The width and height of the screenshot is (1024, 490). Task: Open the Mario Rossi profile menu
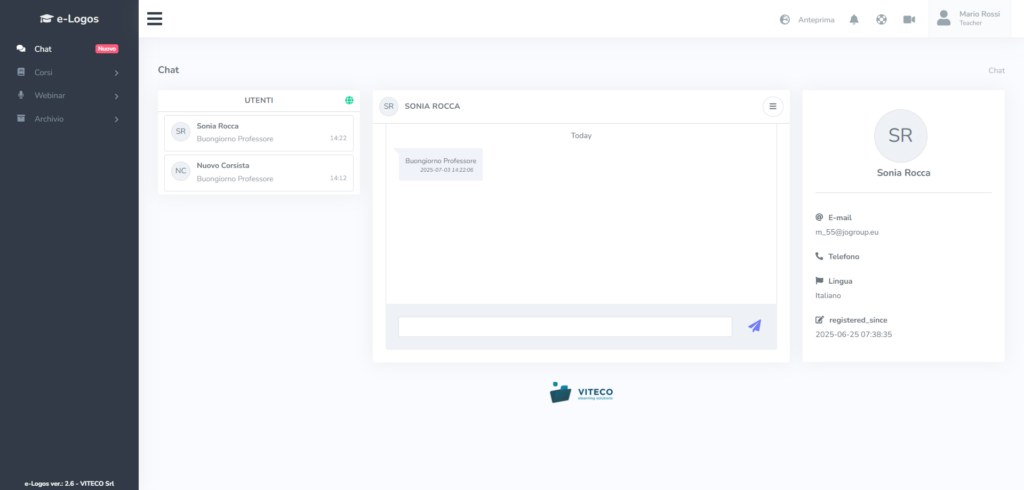pyautogui.click(x=971, y=18)
